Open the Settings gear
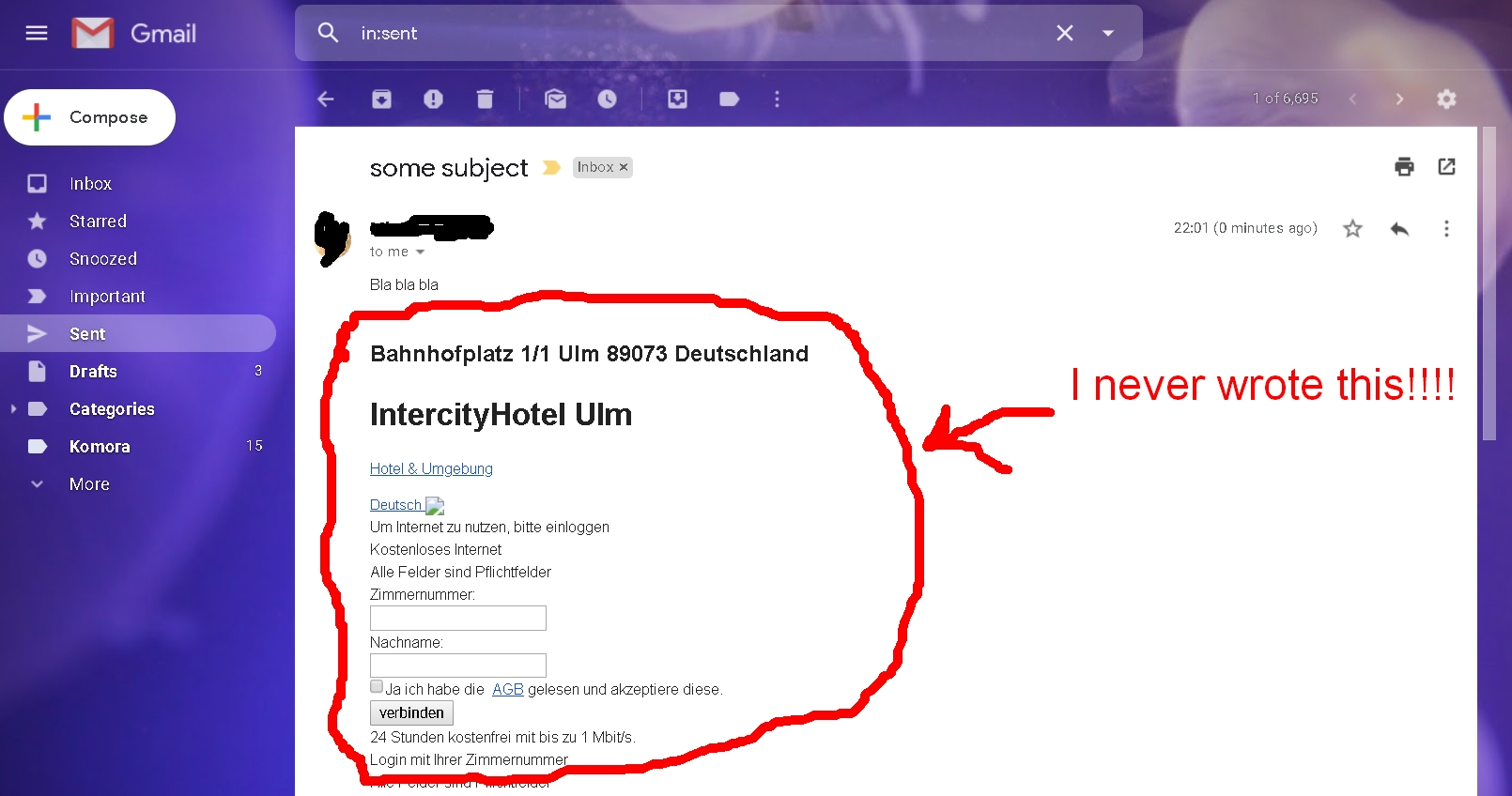Image resolution: width=1512 pixels, height=796 pixels. click(x=1446, y=99)
